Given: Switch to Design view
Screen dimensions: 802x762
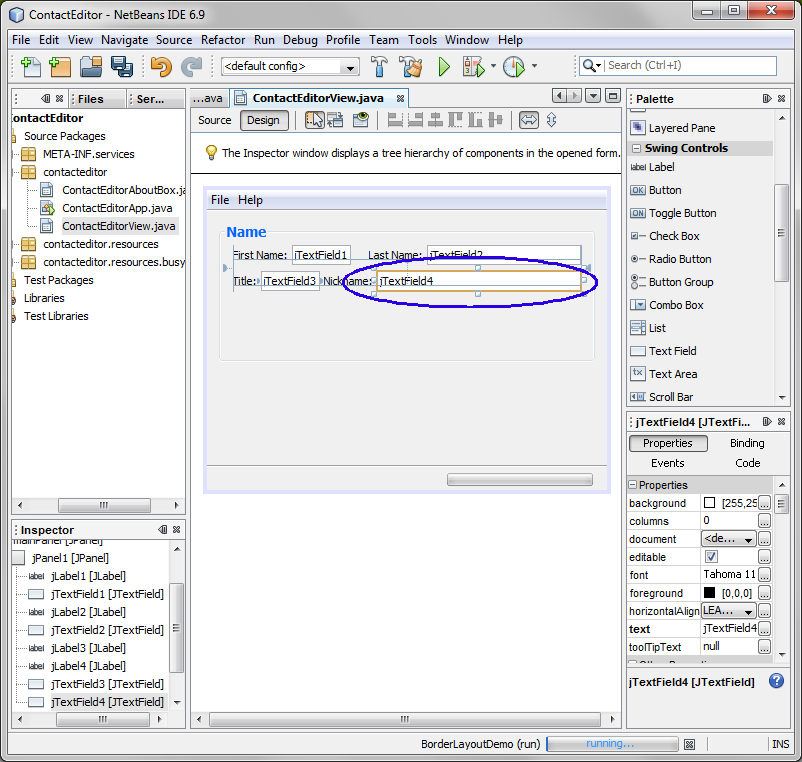Looking at the screenshot, I should [263, 120].
